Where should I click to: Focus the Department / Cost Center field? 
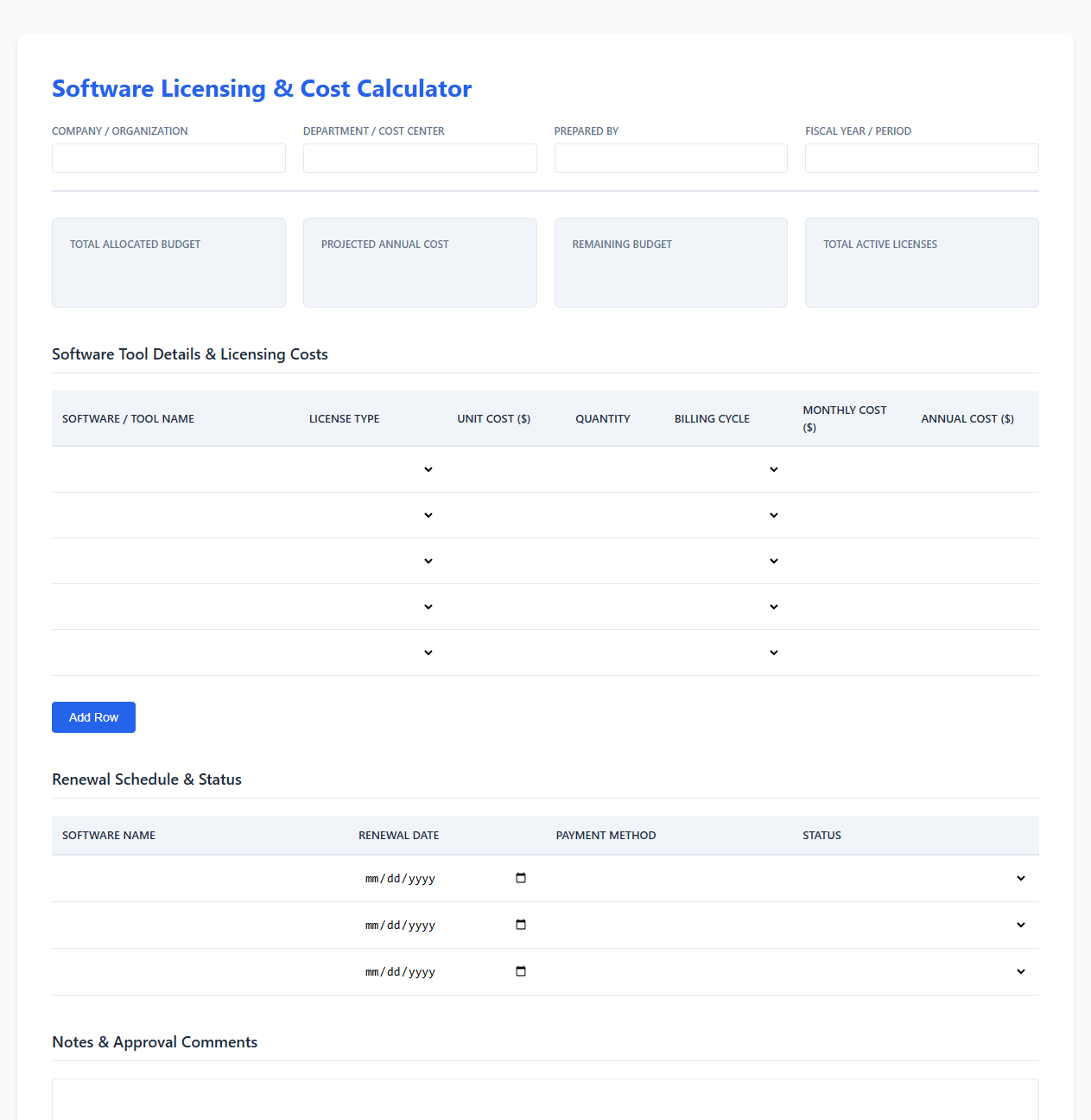[x=420, y=158]
